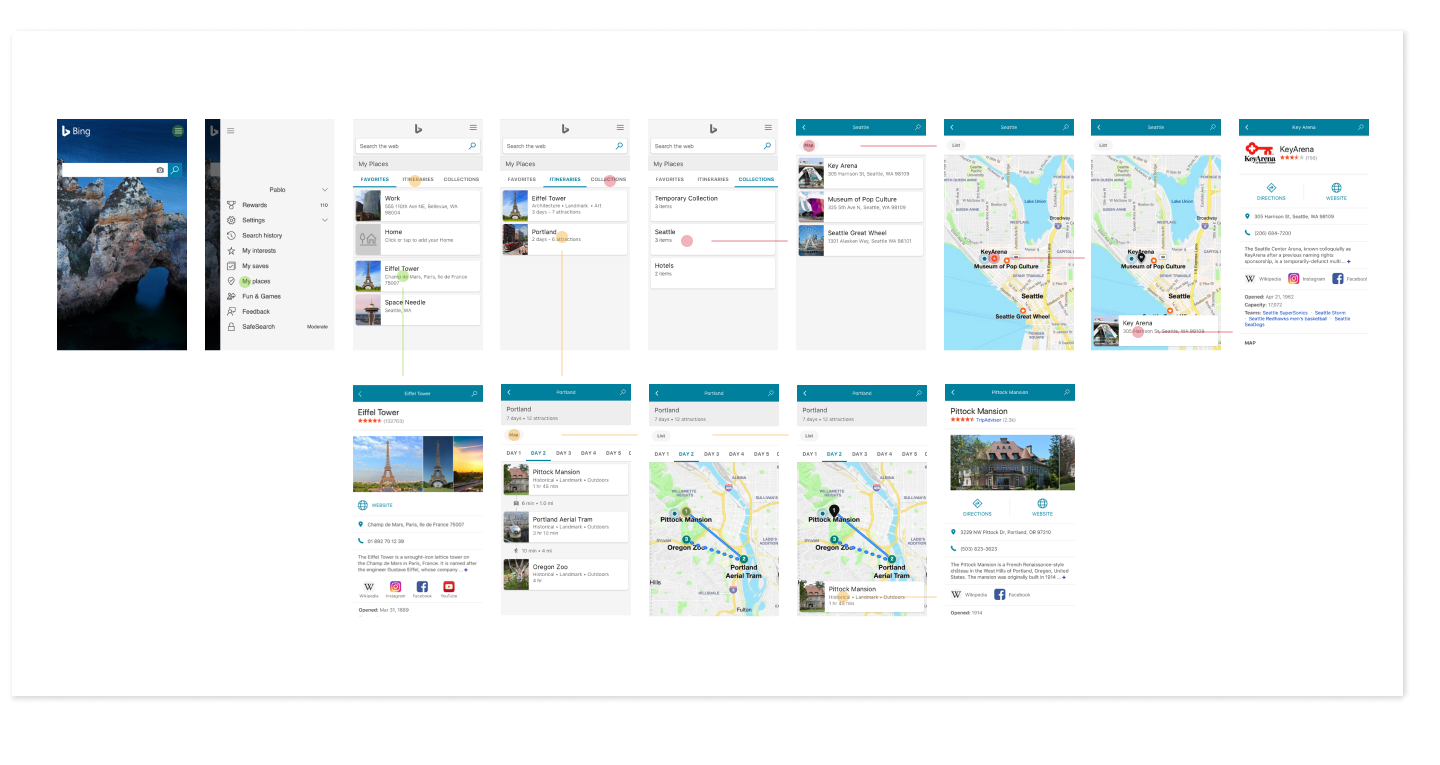The height and width of the screenshot is (765, 1440).
Task: Expand the Settings chevron in sidebar menu
Action: pos(324,220)
